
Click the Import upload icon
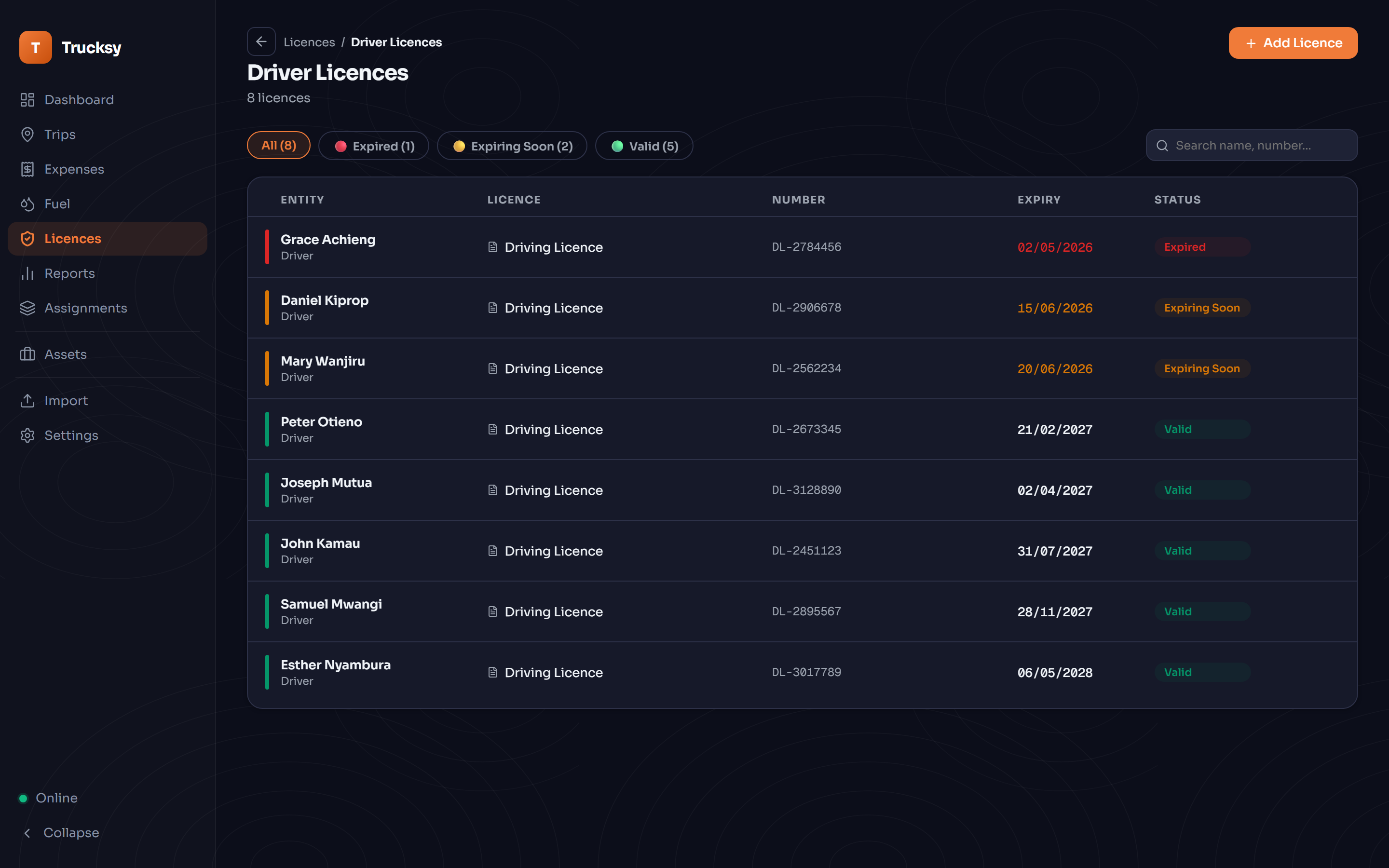[x=27, y=401]
